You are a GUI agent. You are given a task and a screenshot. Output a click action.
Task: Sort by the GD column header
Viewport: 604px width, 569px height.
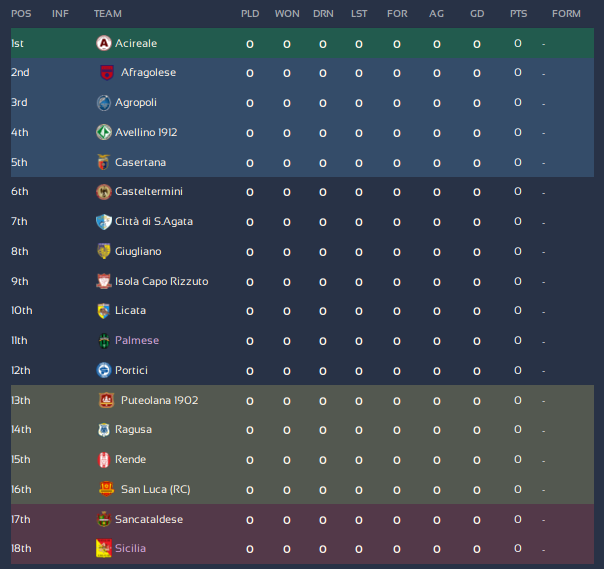(x=477, y=14)
